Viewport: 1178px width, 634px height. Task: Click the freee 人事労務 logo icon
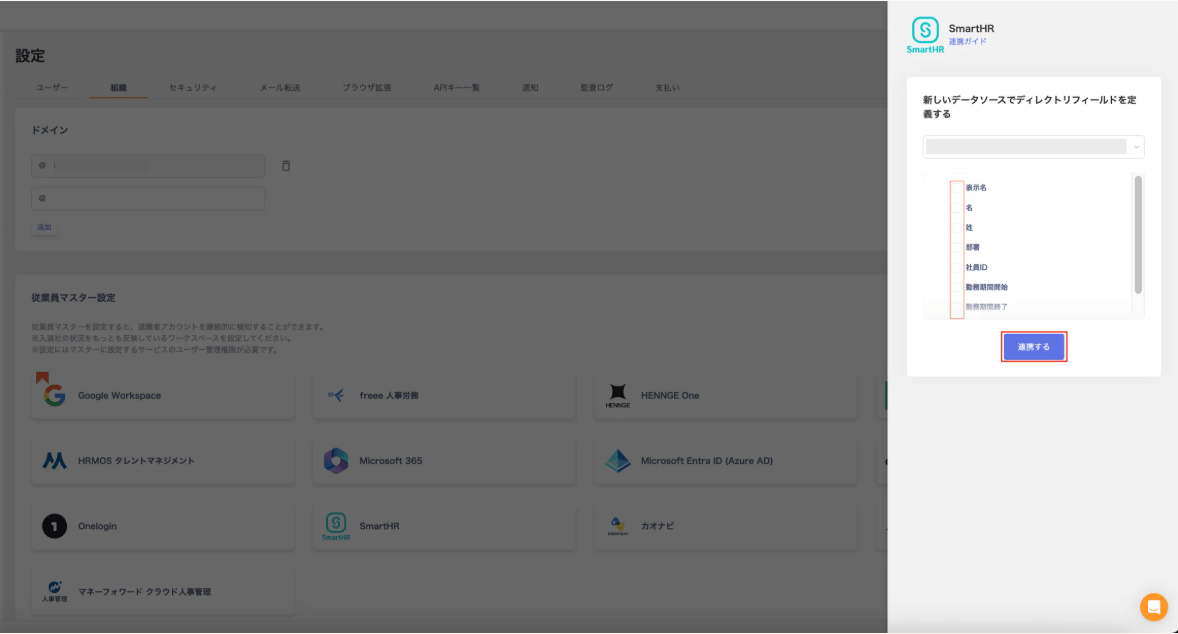(x=336, y=396)
